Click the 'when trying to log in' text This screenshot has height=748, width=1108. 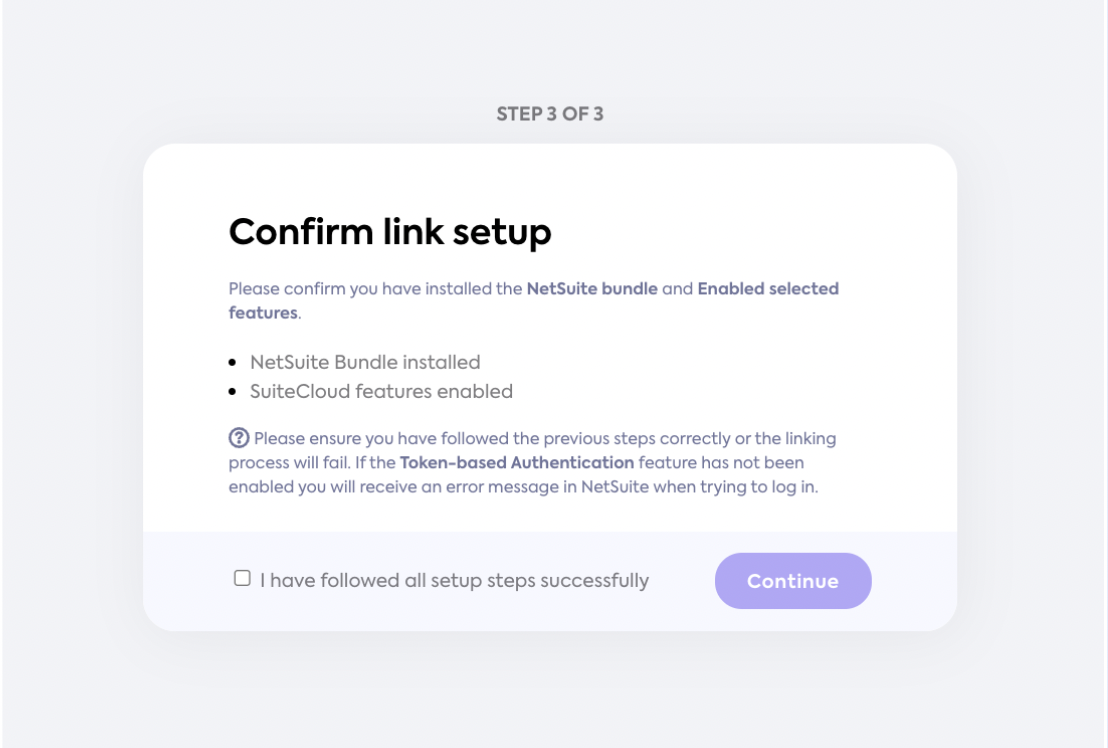tap(736, 487)
